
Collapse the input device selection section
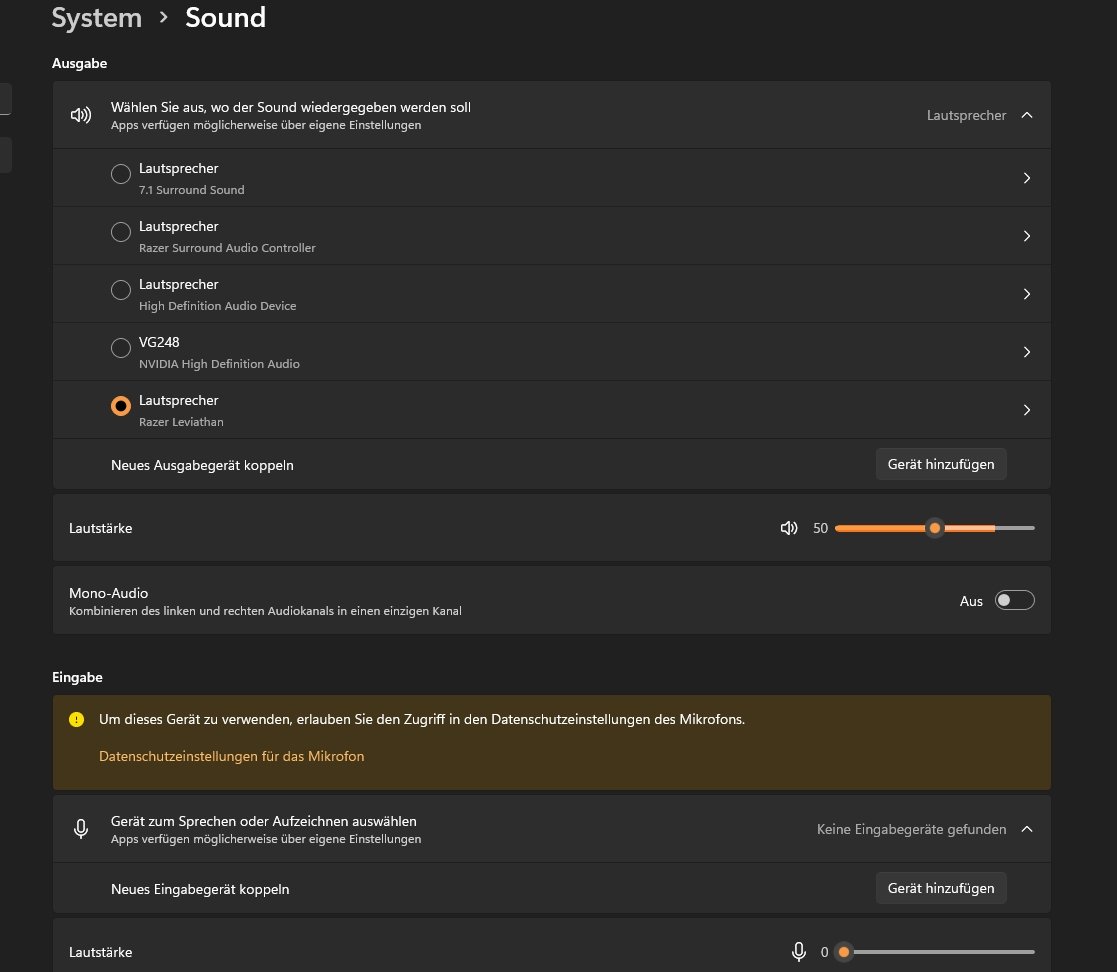click(x=1027, y=829)
